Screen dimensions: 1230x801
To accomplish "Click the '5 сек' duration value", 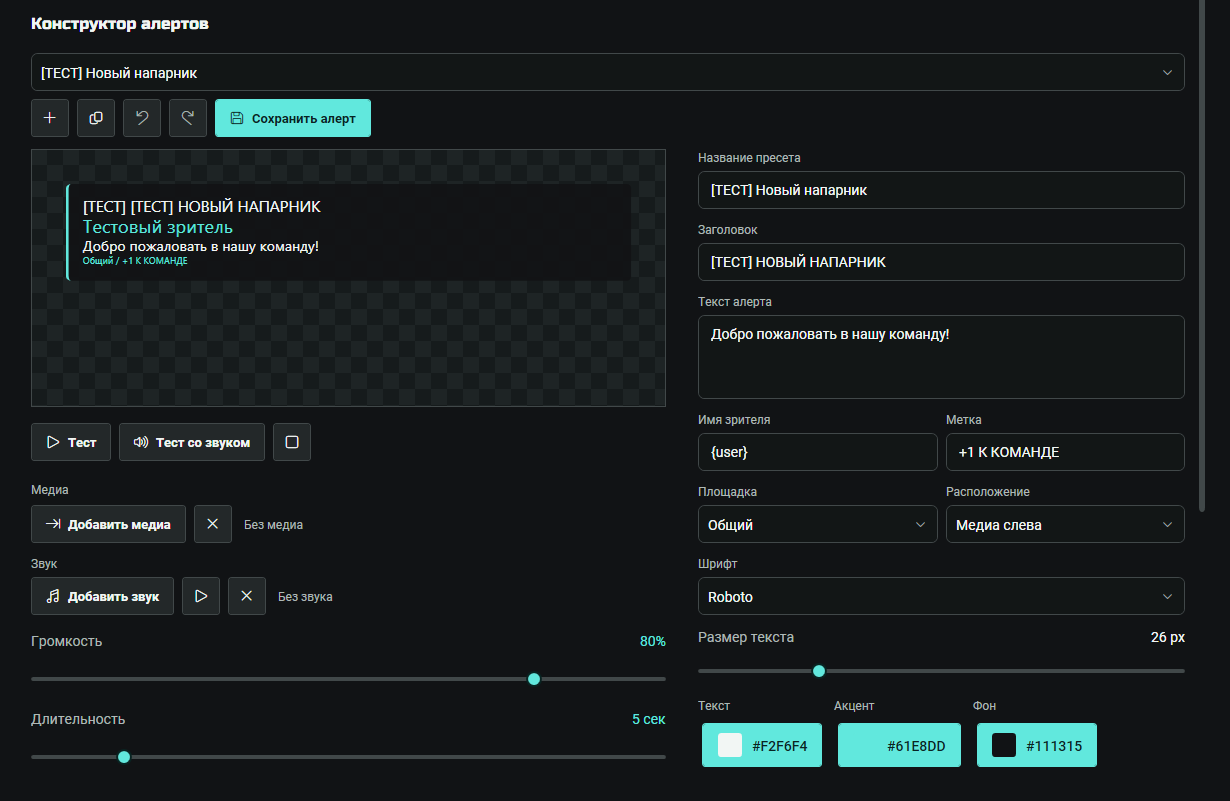I will (649, 719).
